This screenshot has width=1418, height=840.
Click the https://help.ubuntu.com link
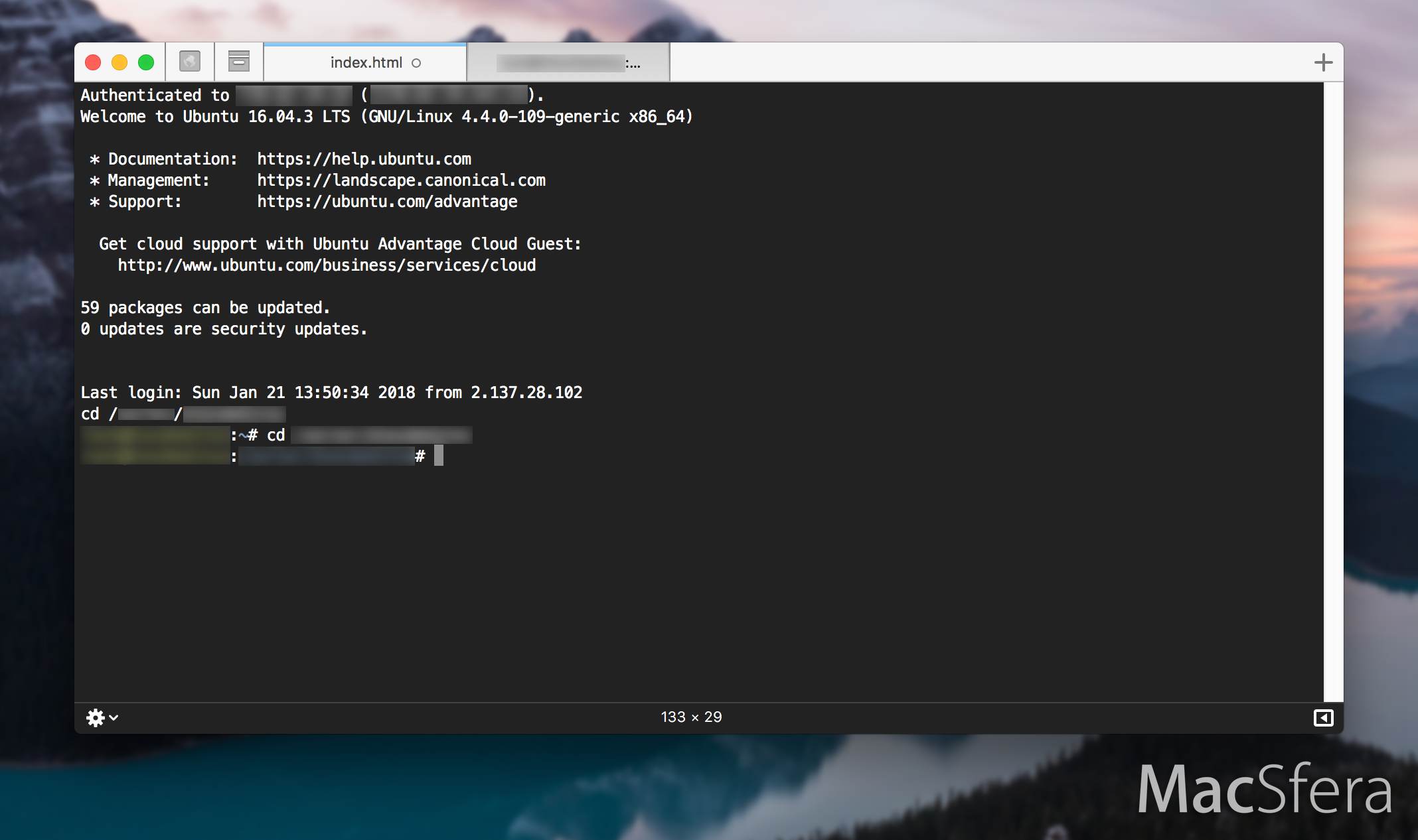point(364,159)
